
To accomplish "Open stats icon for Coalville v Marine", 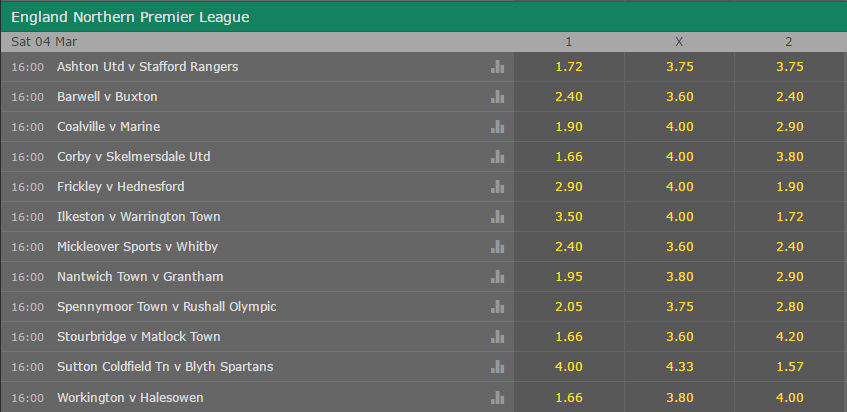I will (498, 126).
